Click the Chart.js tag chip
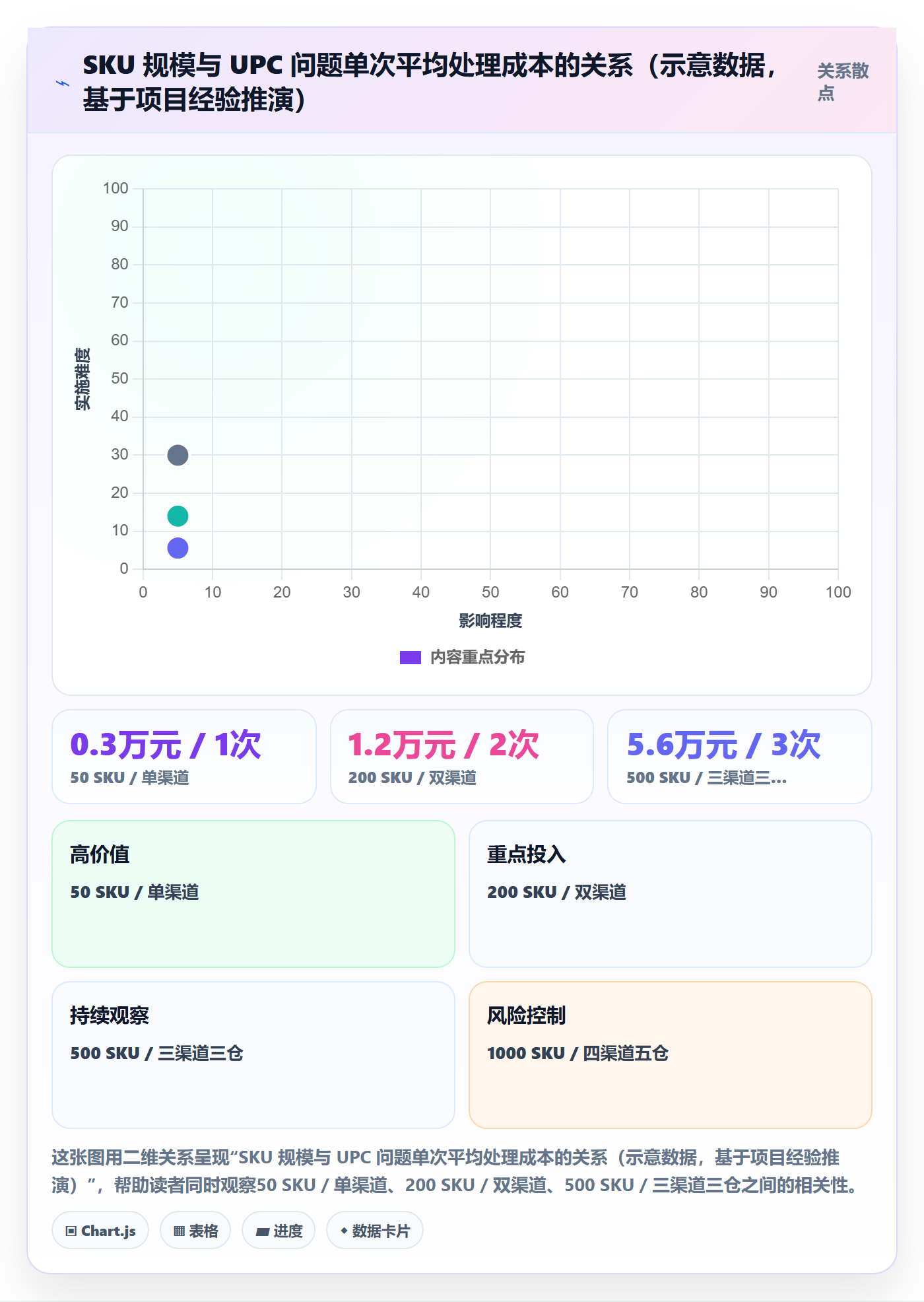 click(100, 1231)
